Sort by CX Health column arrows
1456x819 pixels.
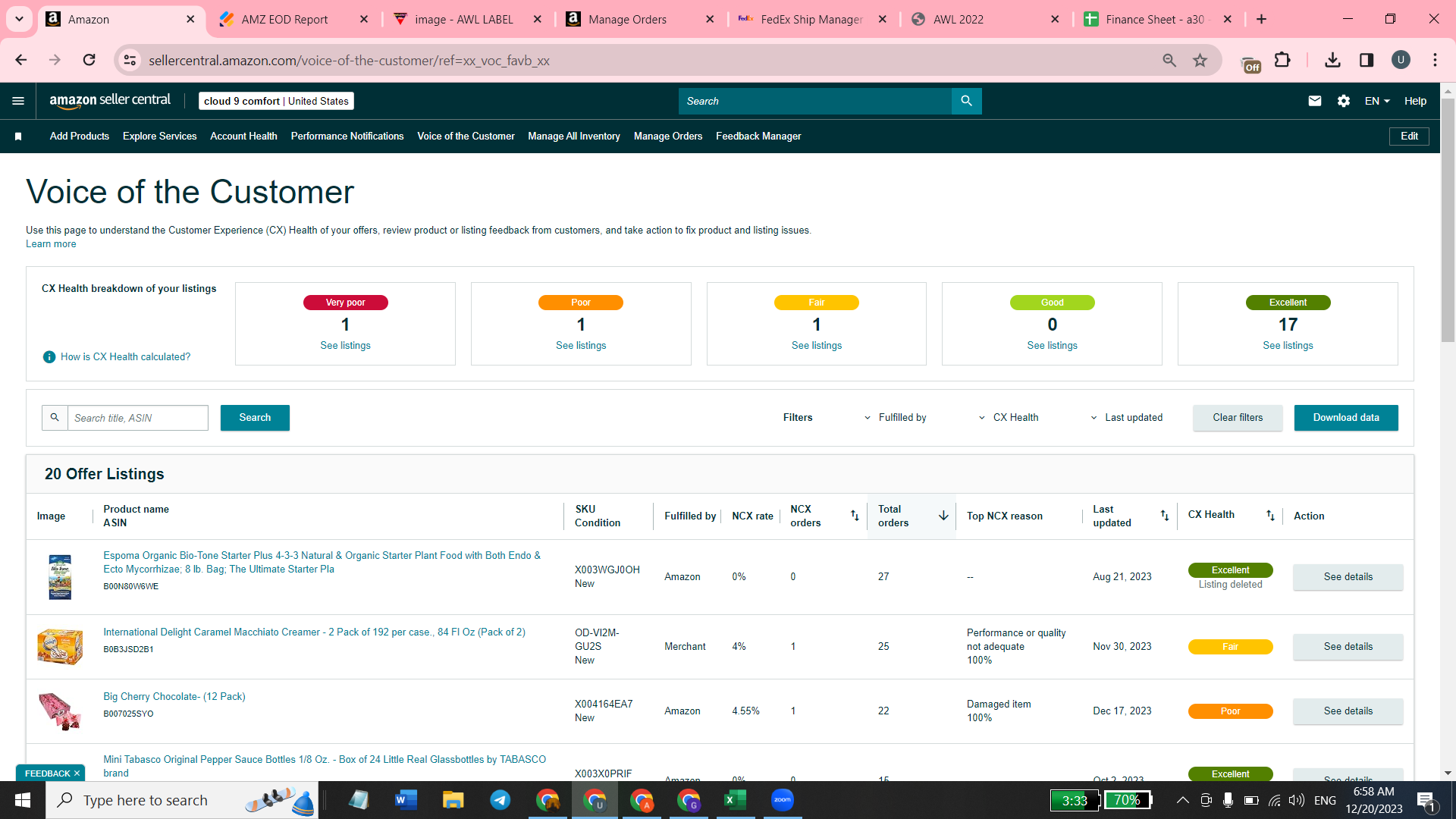pos(1270,516)
